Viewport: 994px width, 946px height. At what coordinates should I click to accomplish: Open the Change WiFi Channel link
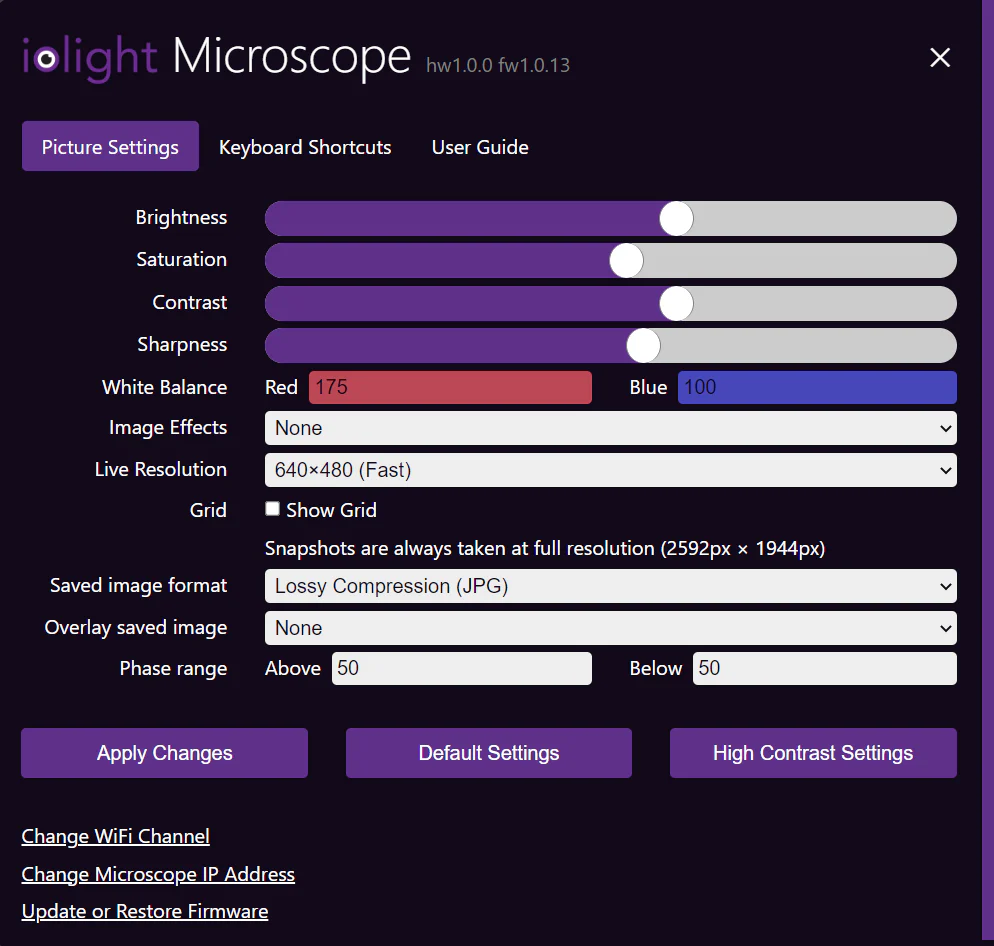click(x=115, y=836)
